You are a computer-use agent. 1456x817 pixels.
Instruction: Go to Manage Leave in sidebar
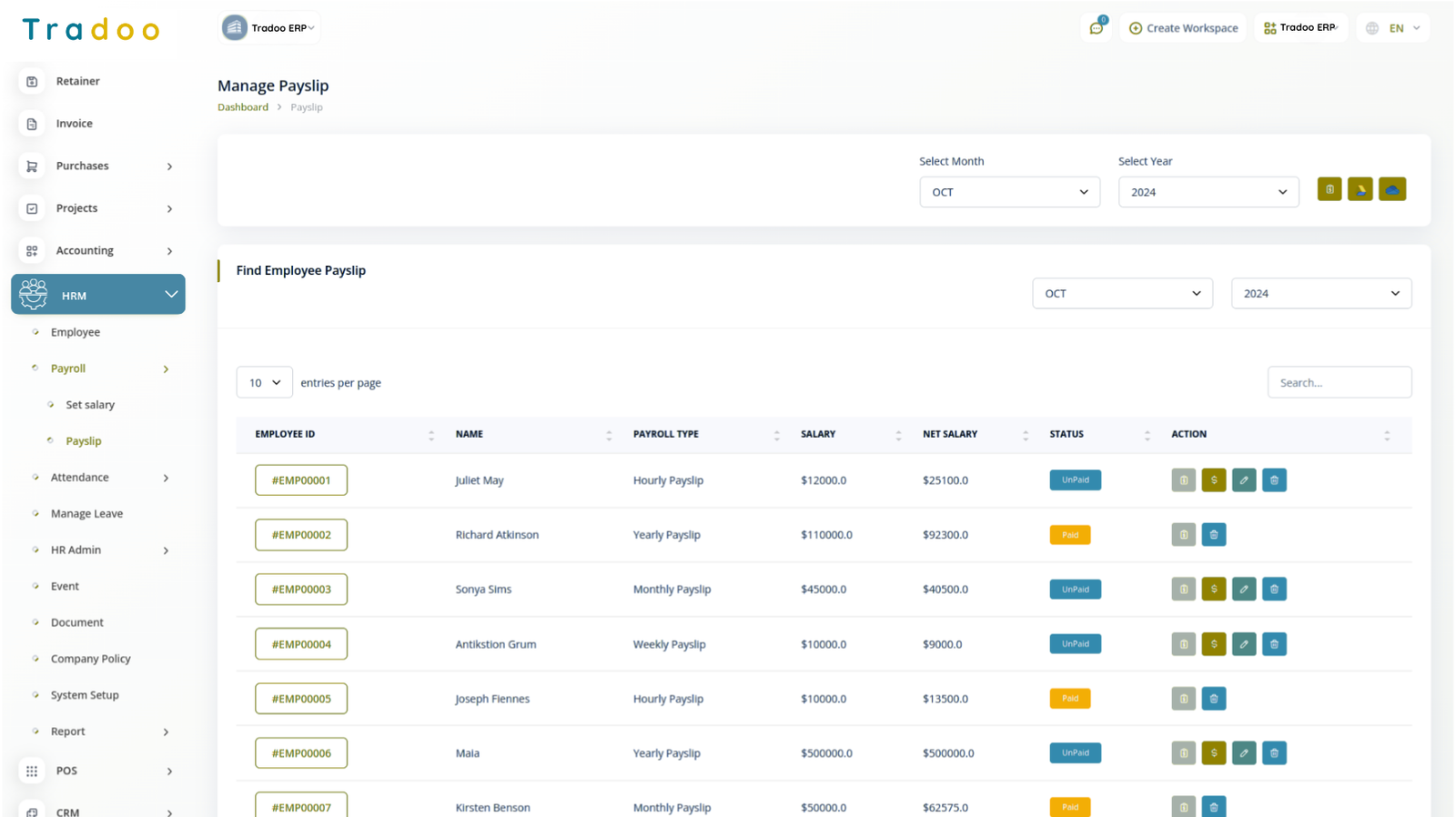click(x=86, y=514)
